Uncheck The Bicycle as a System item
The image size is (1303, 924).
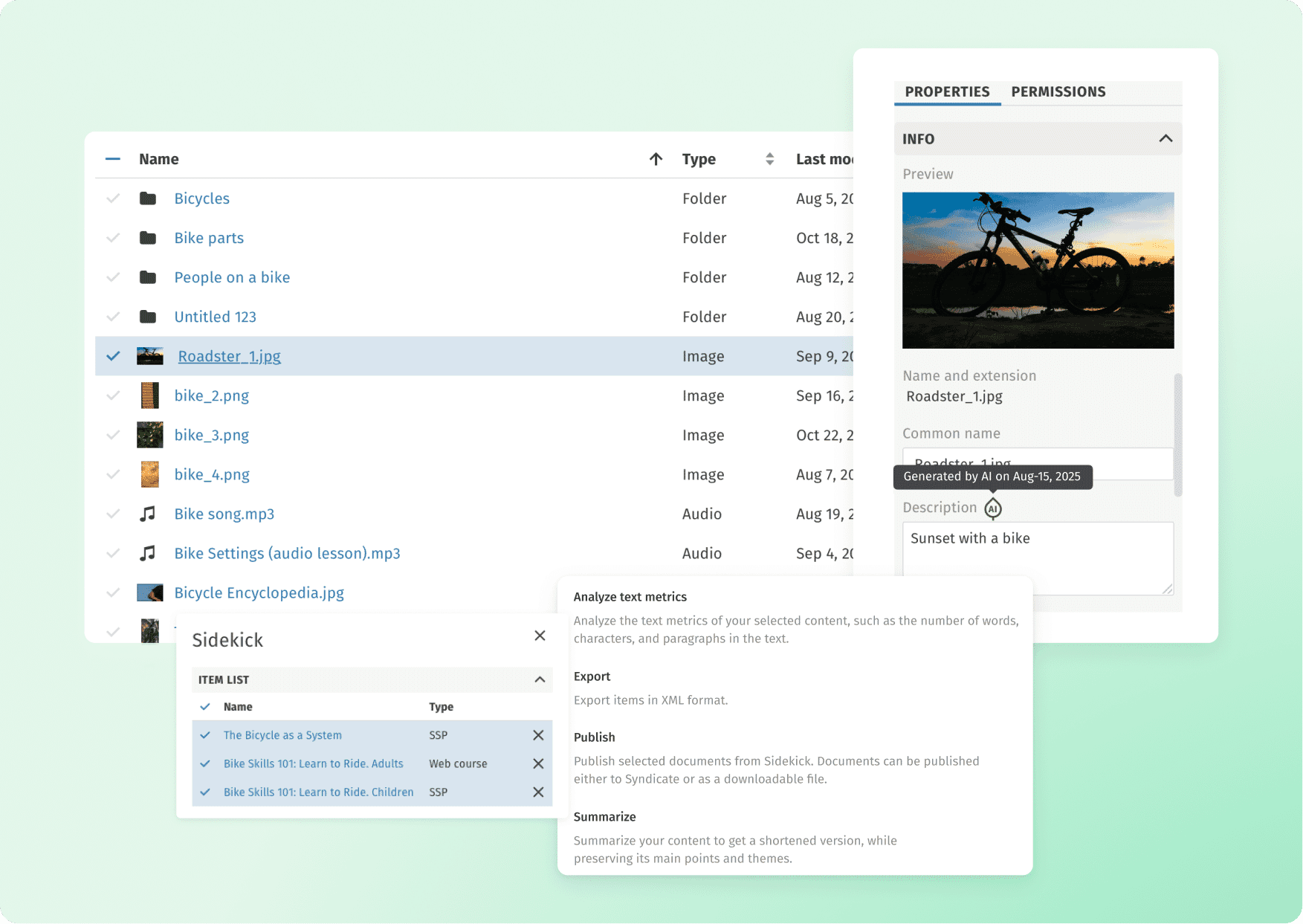(205, 735)
